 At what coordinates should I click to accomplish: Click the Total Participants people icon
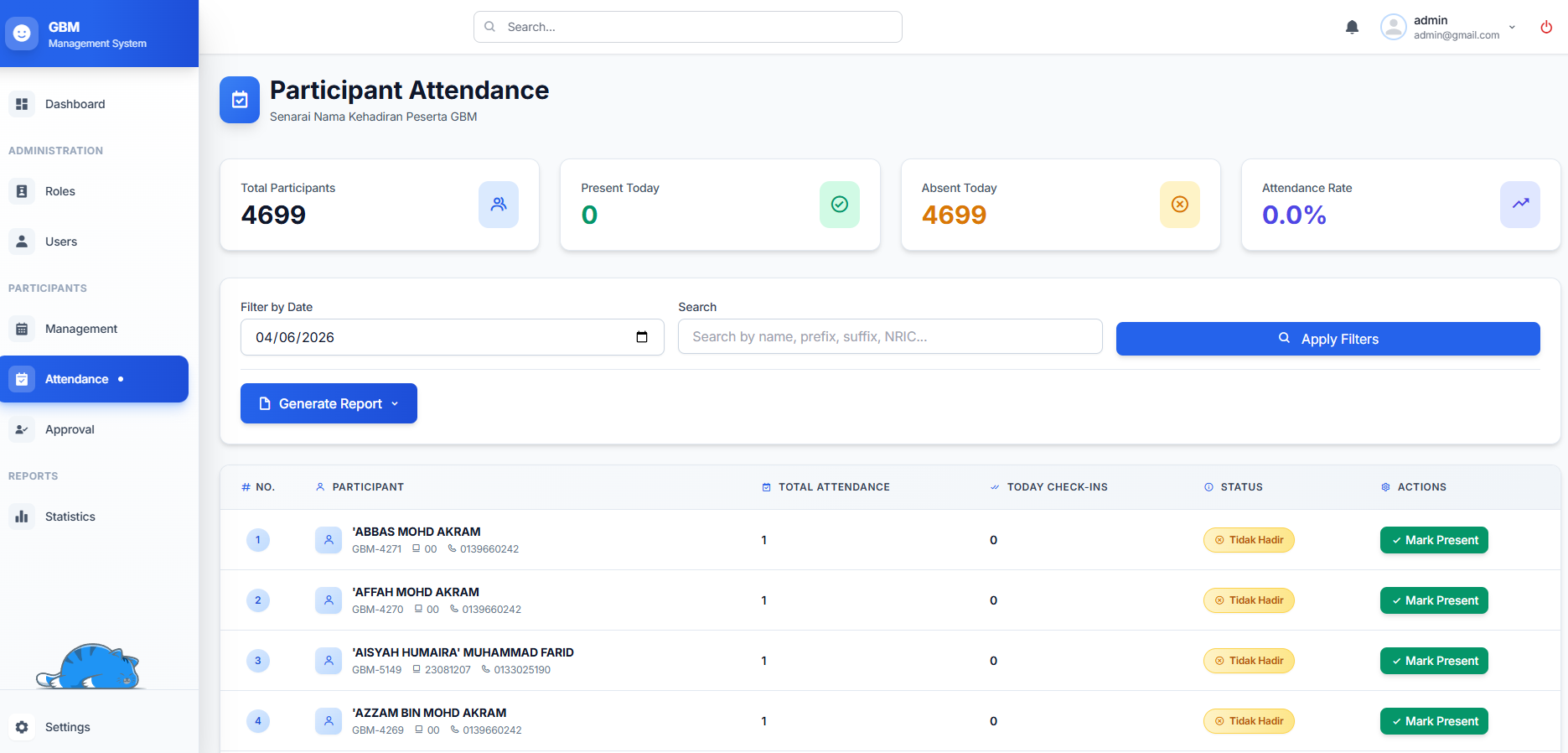click(x=499, y=205)
